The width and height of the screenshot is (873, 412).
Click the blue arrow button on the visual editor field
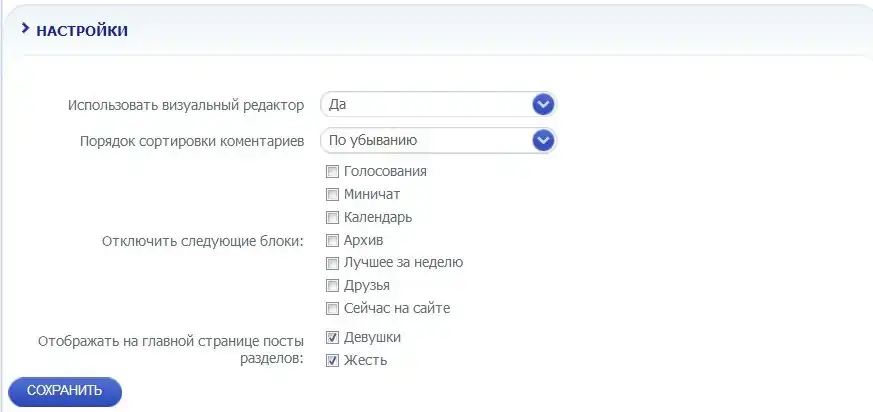click(543, 105)
